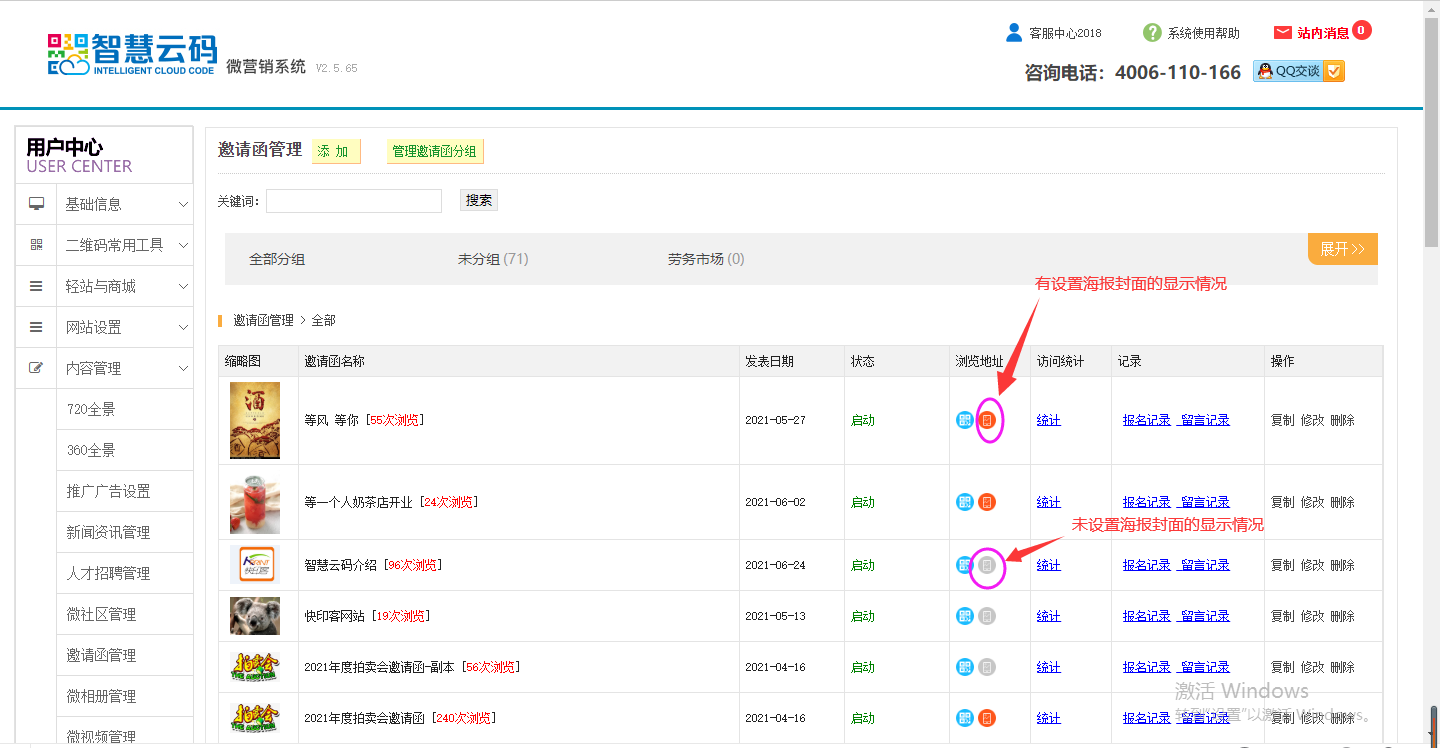The width and height of the screenshot is (1440, 748).
Task: Click the 系统使用帮助 question mark icon
Action: (1152, 33)
